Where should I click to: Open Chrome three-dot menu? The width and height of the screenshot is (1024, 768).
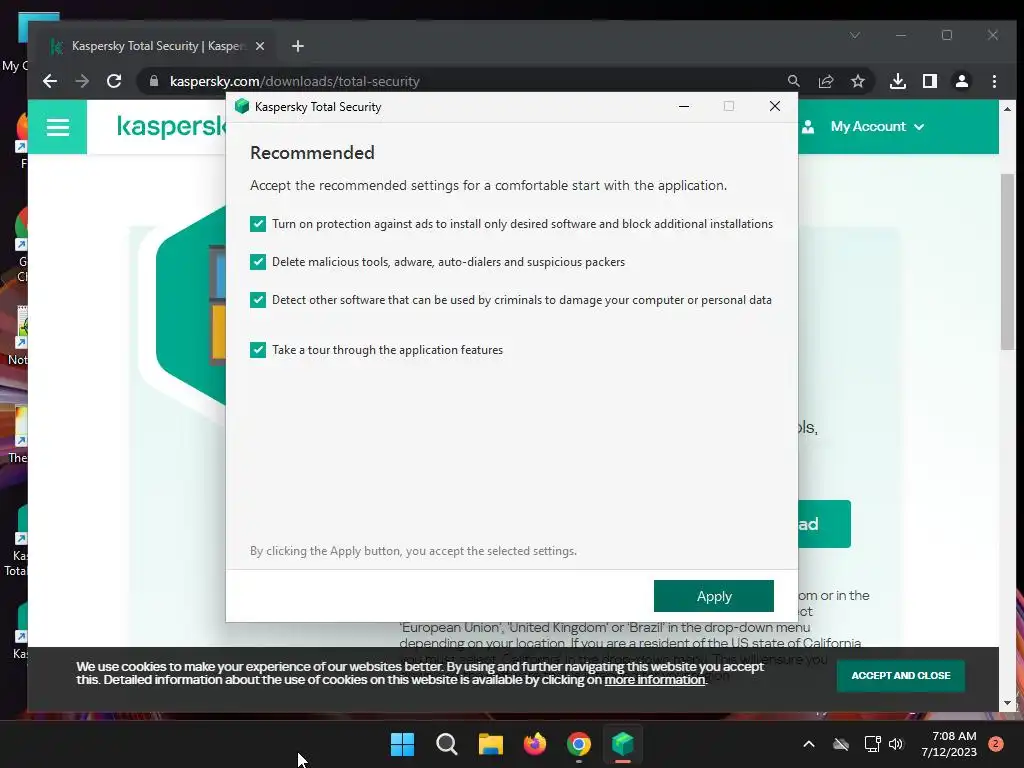994,81
